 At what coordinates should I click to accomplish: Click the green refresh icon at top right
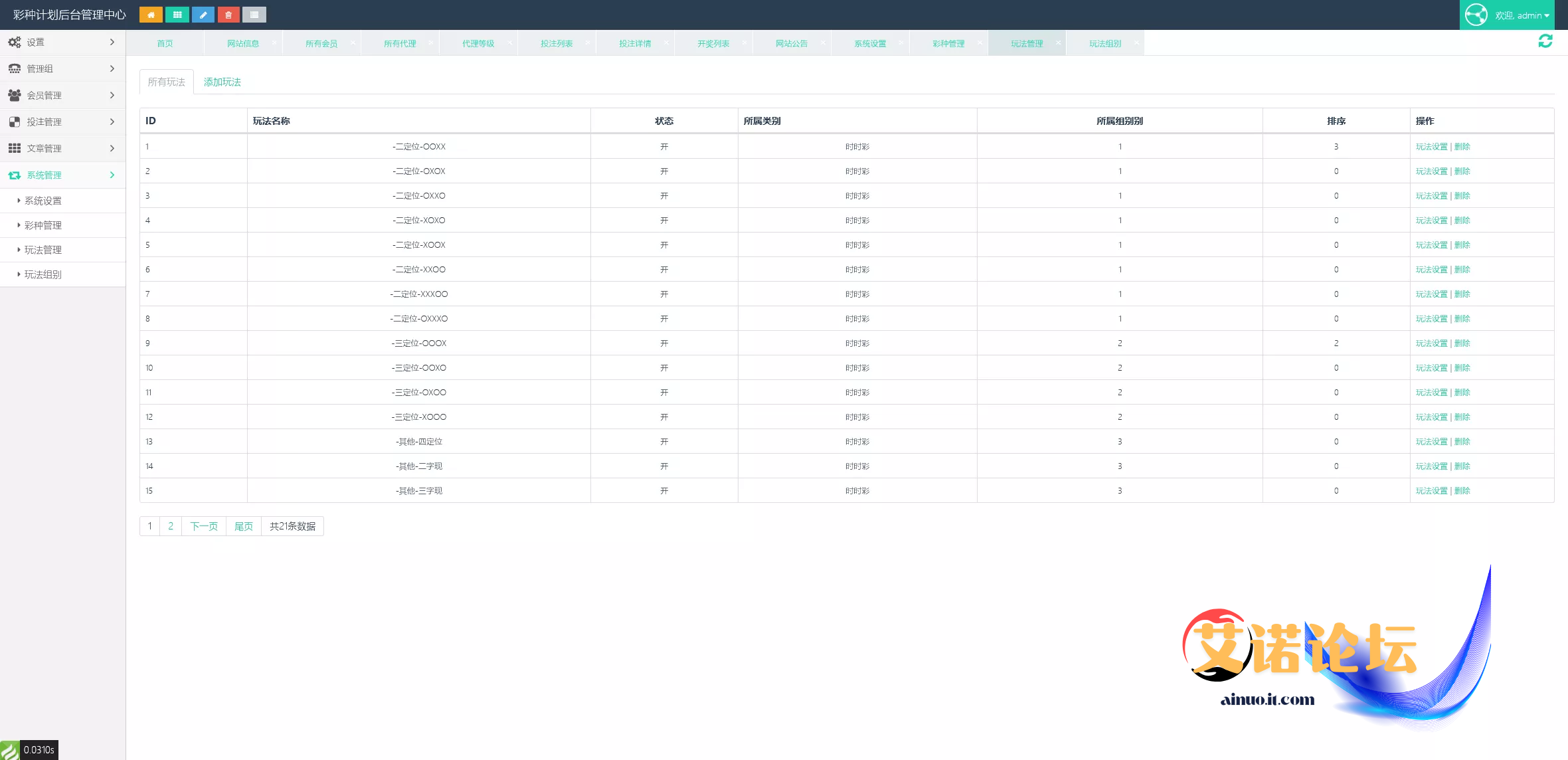tap(1545, 41)
